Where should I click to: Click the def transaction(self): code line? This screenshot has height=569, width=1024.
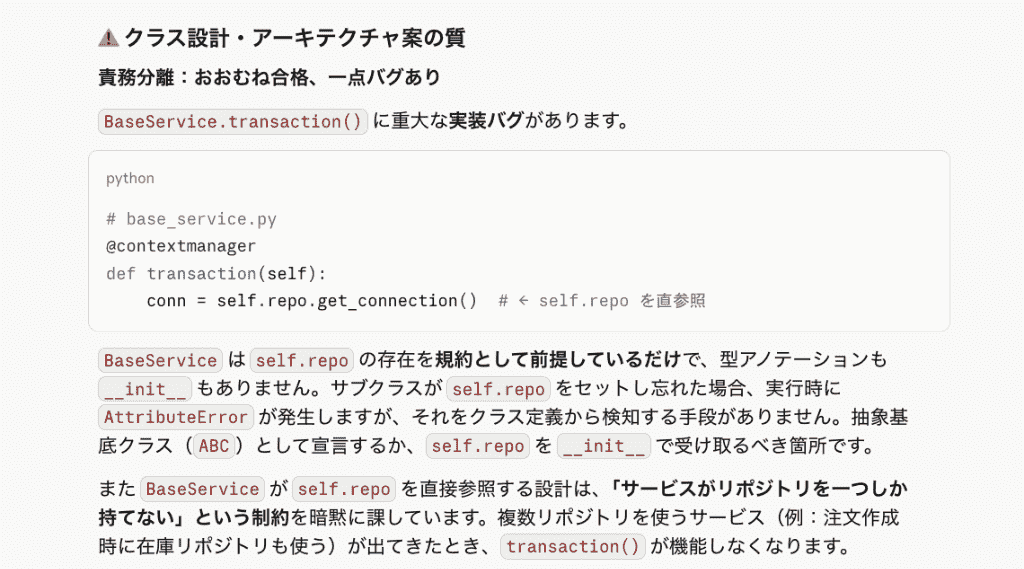216,273
